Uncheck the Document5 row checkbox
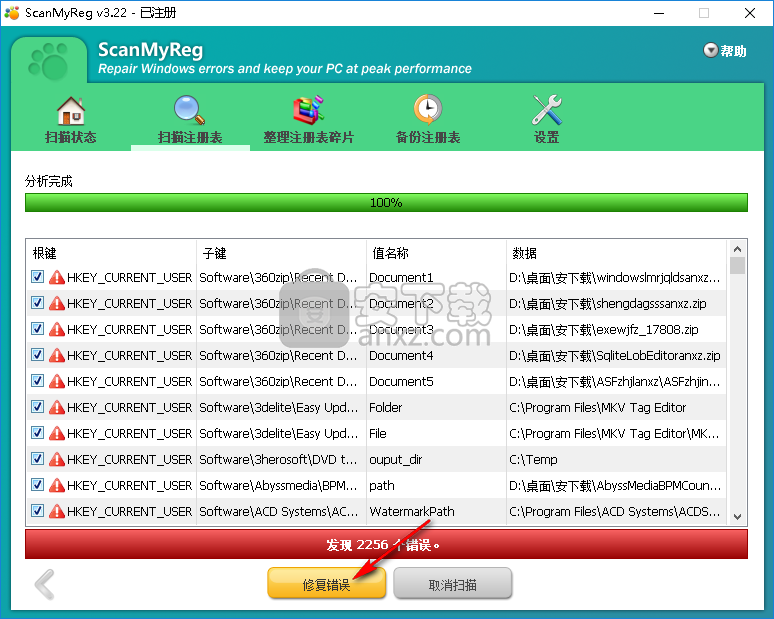 38,381
